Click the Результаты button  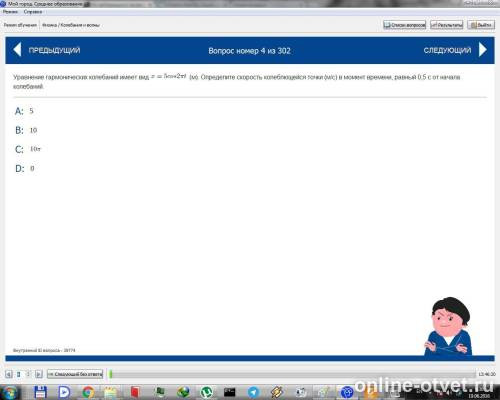click(x=447, y=25)
